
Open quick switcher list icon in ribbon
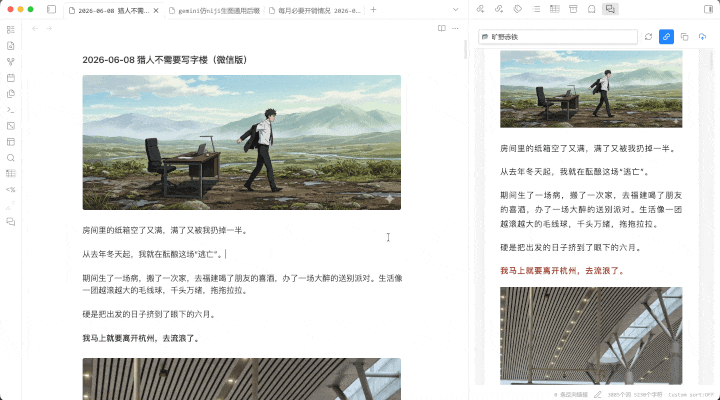coord(11,30)
